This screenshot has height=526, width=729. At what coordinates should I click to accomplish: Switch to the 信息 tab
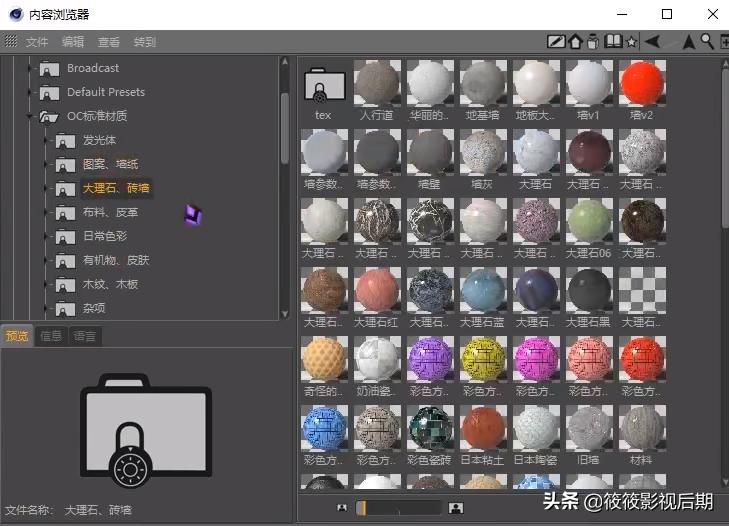tap(51, 336)
